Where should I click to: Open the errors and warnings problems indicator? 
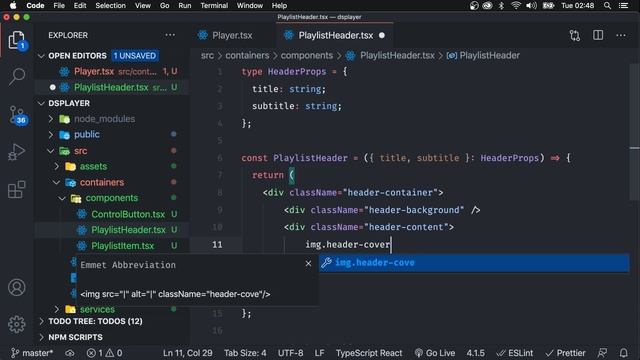click(x=104, y=353)
